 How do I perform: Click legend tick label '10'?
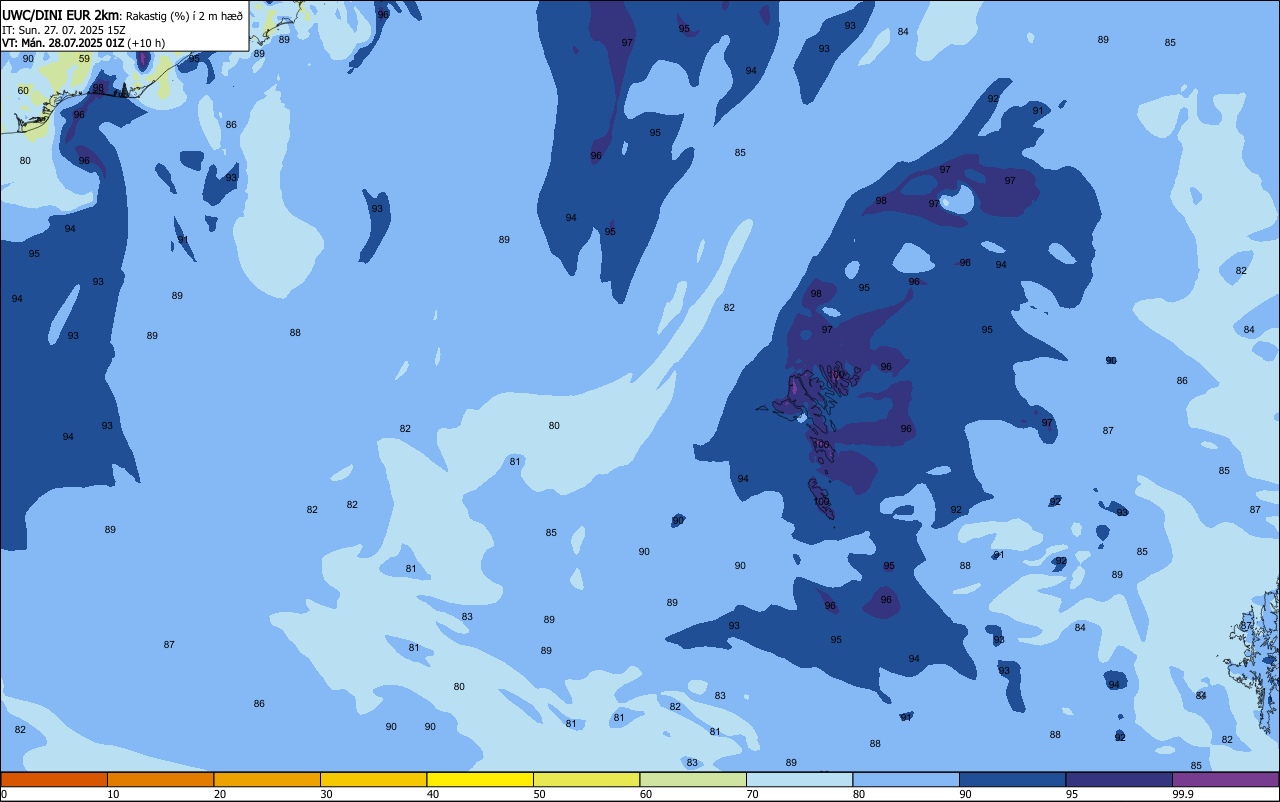(113, 794)
